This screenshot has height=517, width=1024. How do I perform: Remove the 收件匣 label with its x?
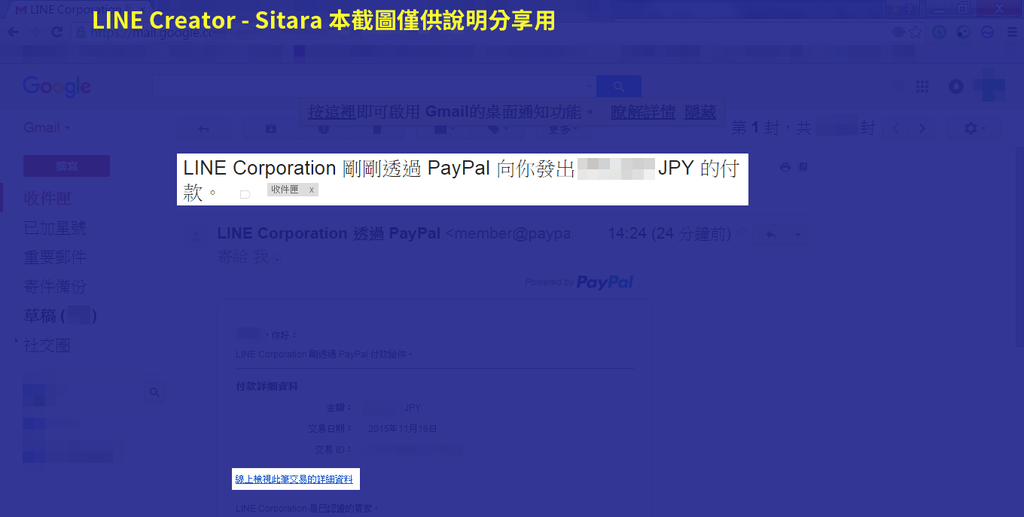click(312, 190)
